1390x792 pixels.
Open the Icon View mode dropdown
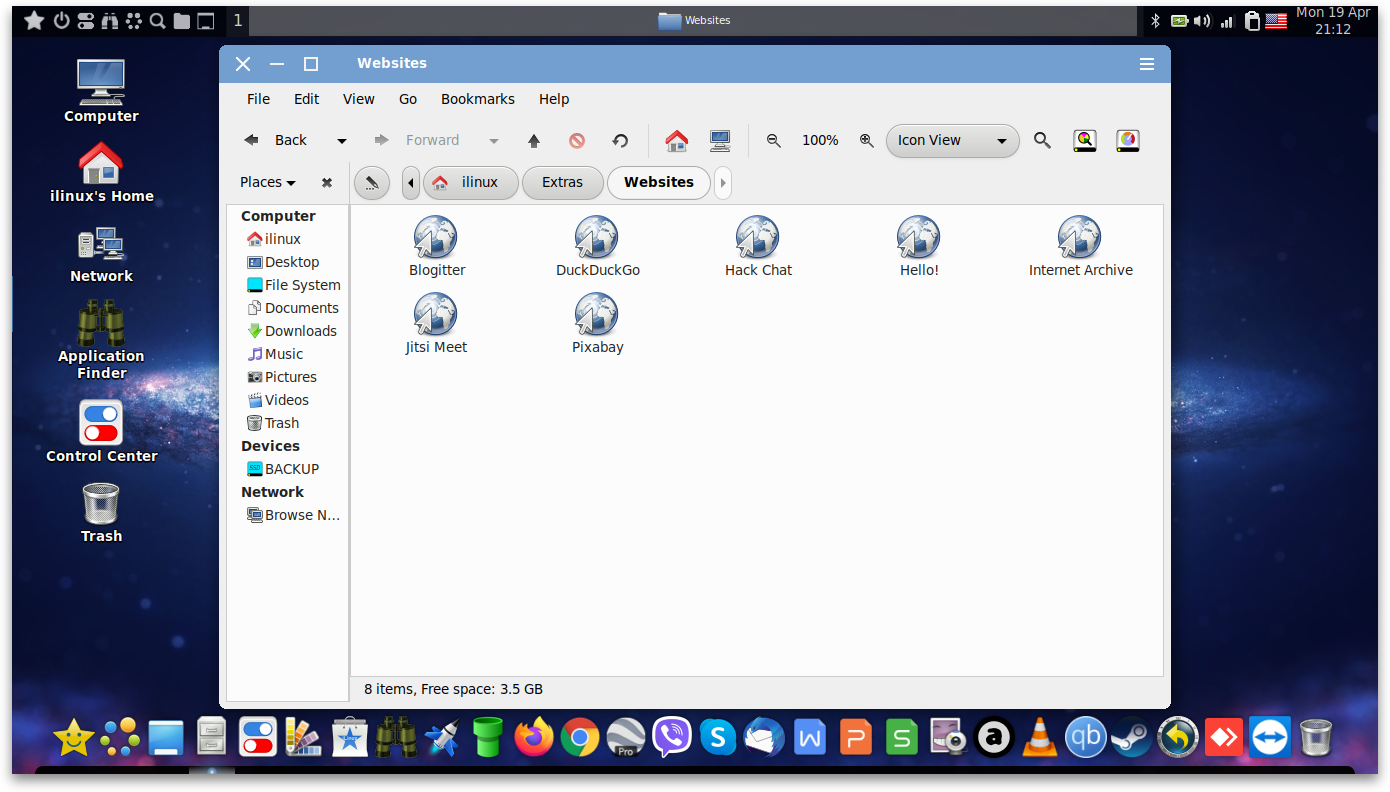coord(952,141)
